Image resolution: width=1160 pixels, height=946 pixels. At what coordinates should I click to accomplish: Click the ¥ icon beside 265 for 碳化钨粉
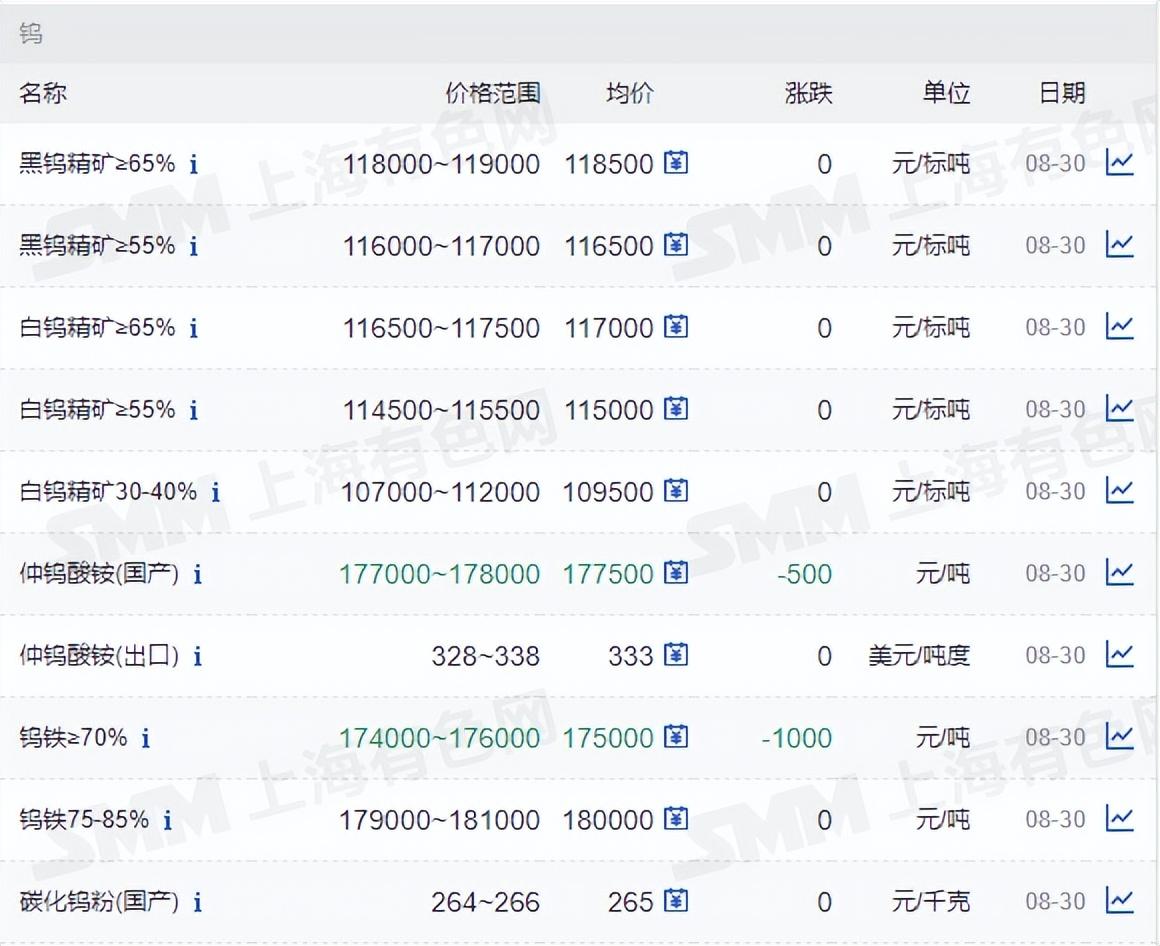[x=676, y=901]
